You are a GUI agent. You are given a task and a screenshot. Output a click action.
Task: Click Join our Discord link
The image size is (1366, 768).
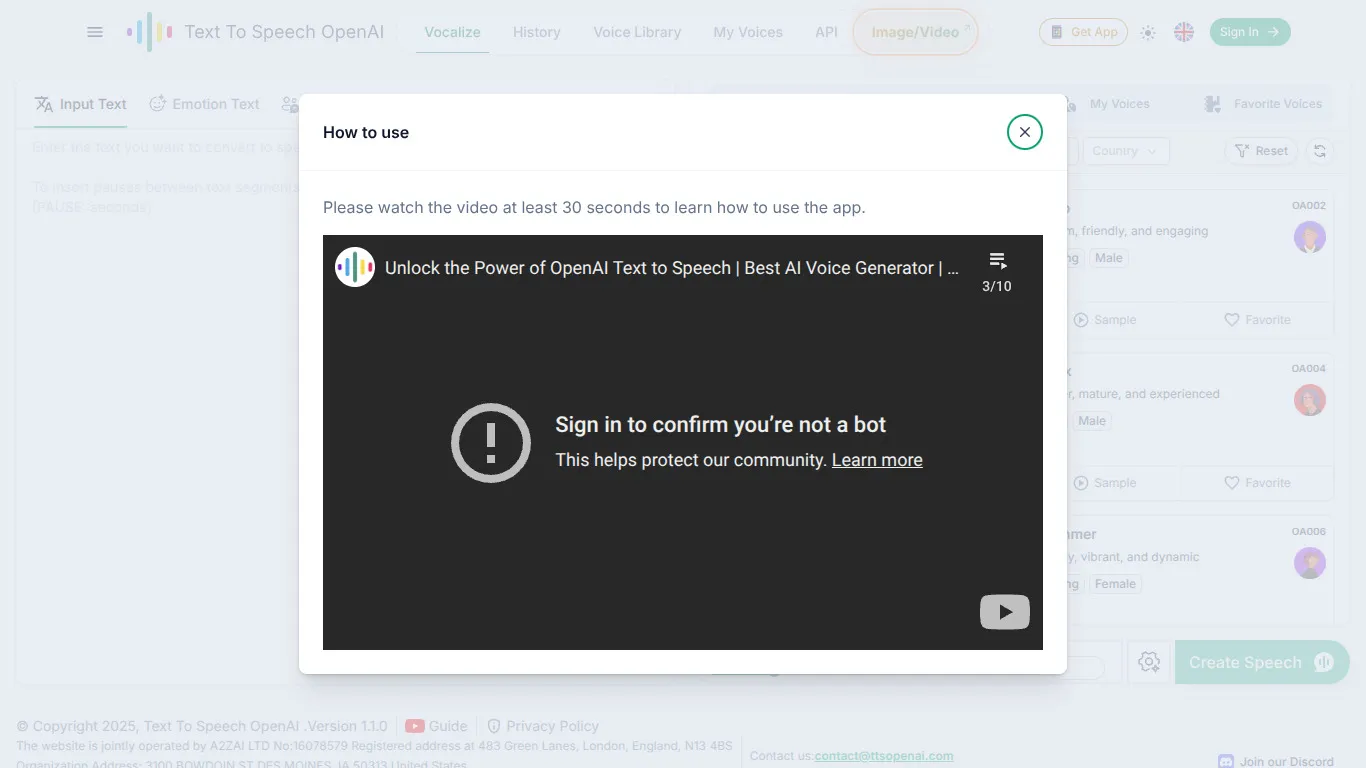(x=1276, y=761)
